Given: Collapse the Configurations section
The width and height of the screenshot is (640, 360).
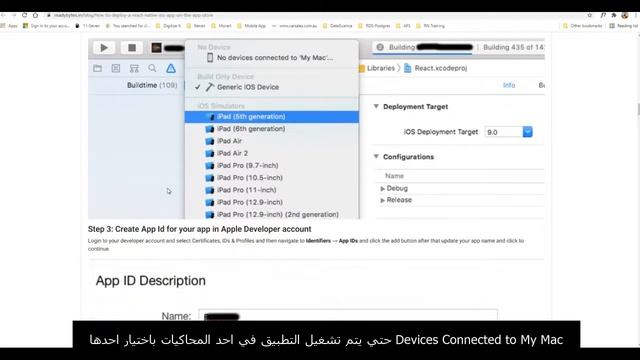Looking at the screenshot, I should pyautogui.click(x=376, y=157).
